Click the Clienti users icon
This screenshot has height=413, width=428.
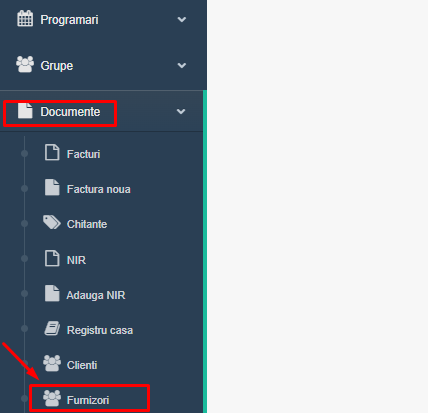pos(52,363)
